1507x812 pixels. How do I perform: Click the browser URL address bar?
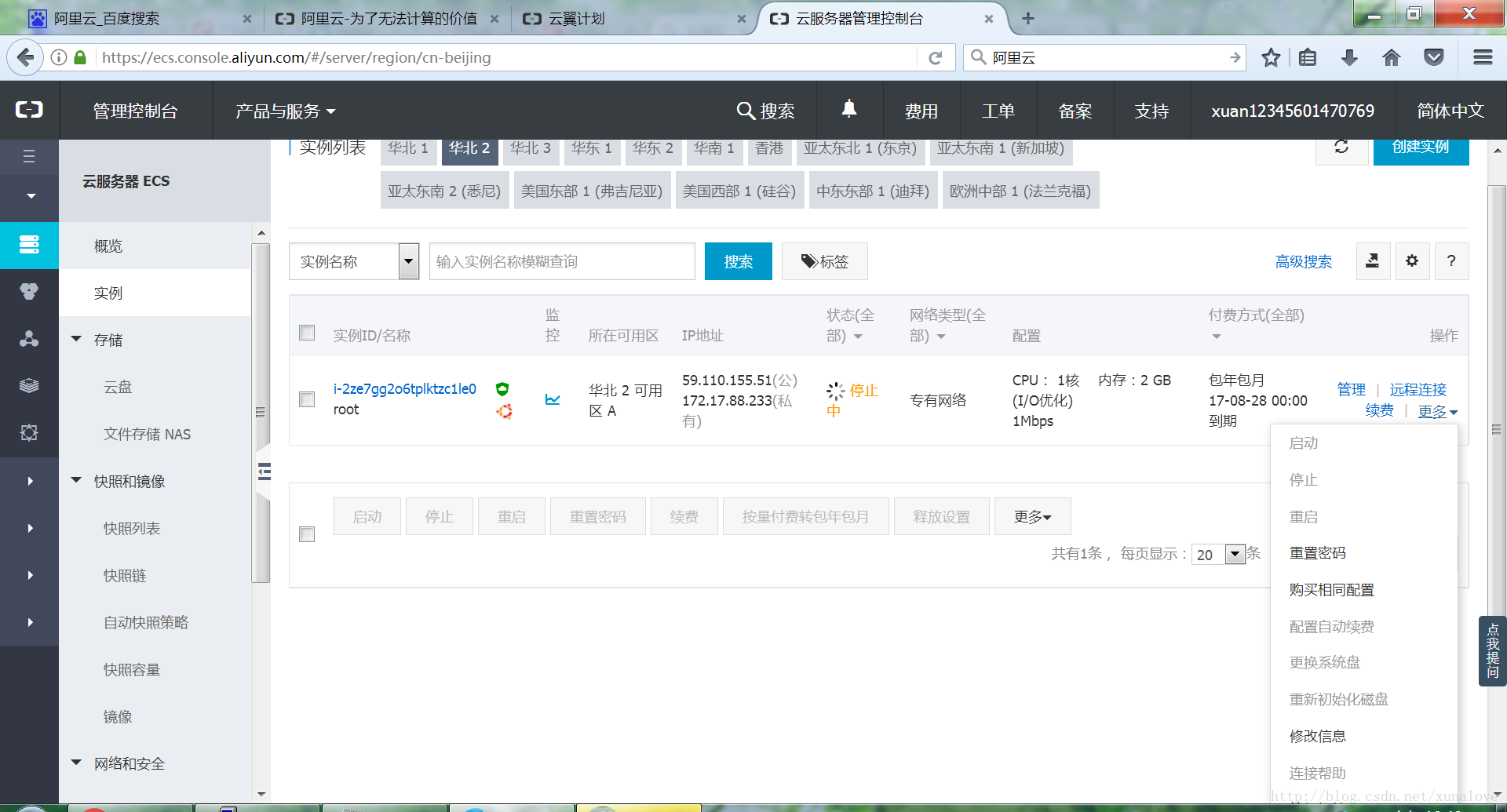pyautogui.click(x=506, y=57)
